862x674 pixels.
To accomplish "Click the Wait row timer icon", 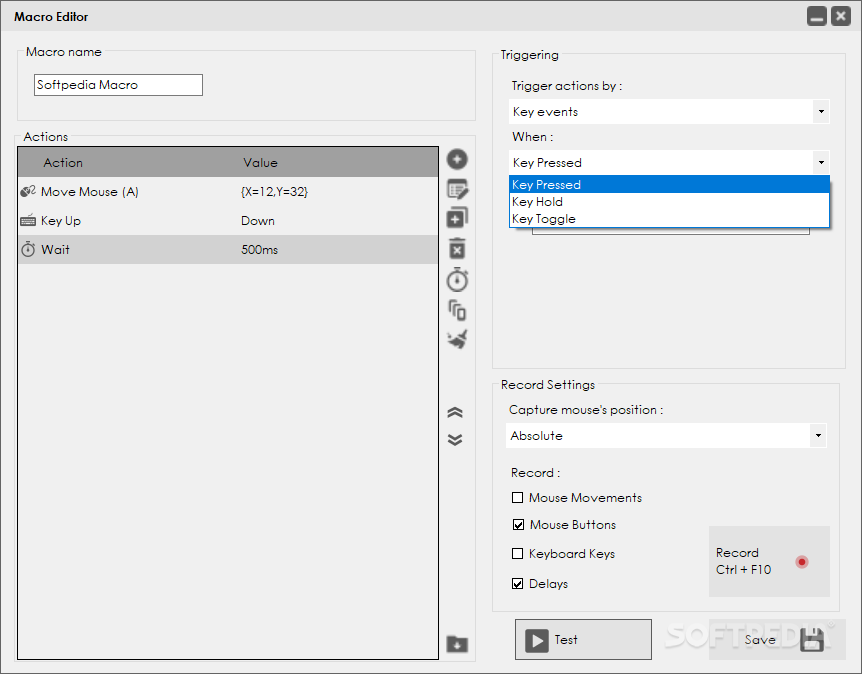I will [x=28, y=250].
